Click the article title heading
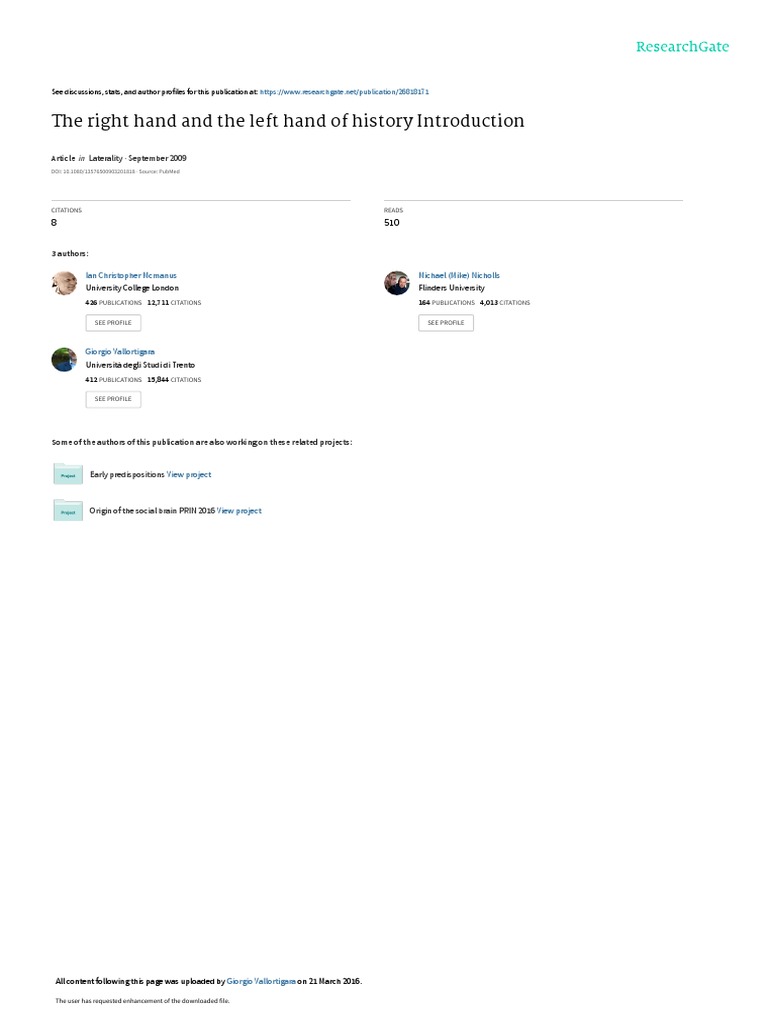Image resolution: width=768 pixels, height=1024 pixels. pyautogui.click(x=288, y=121)
